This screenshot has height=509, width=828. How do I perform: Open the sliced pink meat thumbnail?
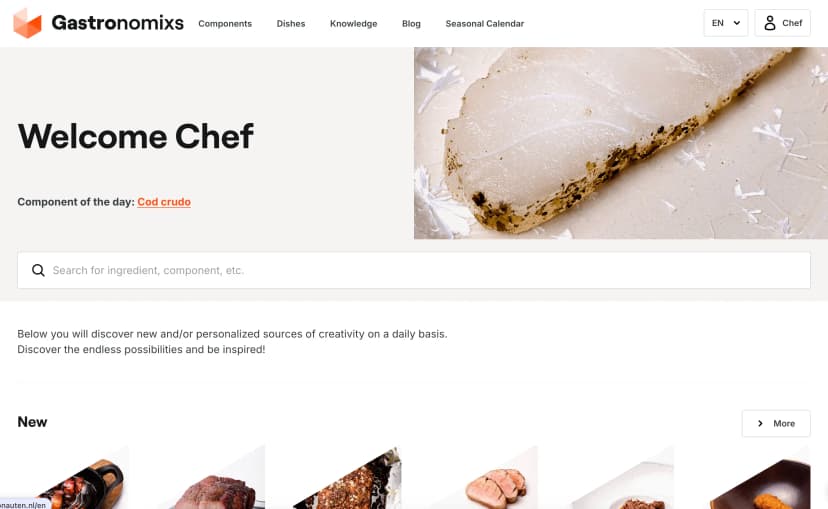pyautogui.click(x=482, y=478)
